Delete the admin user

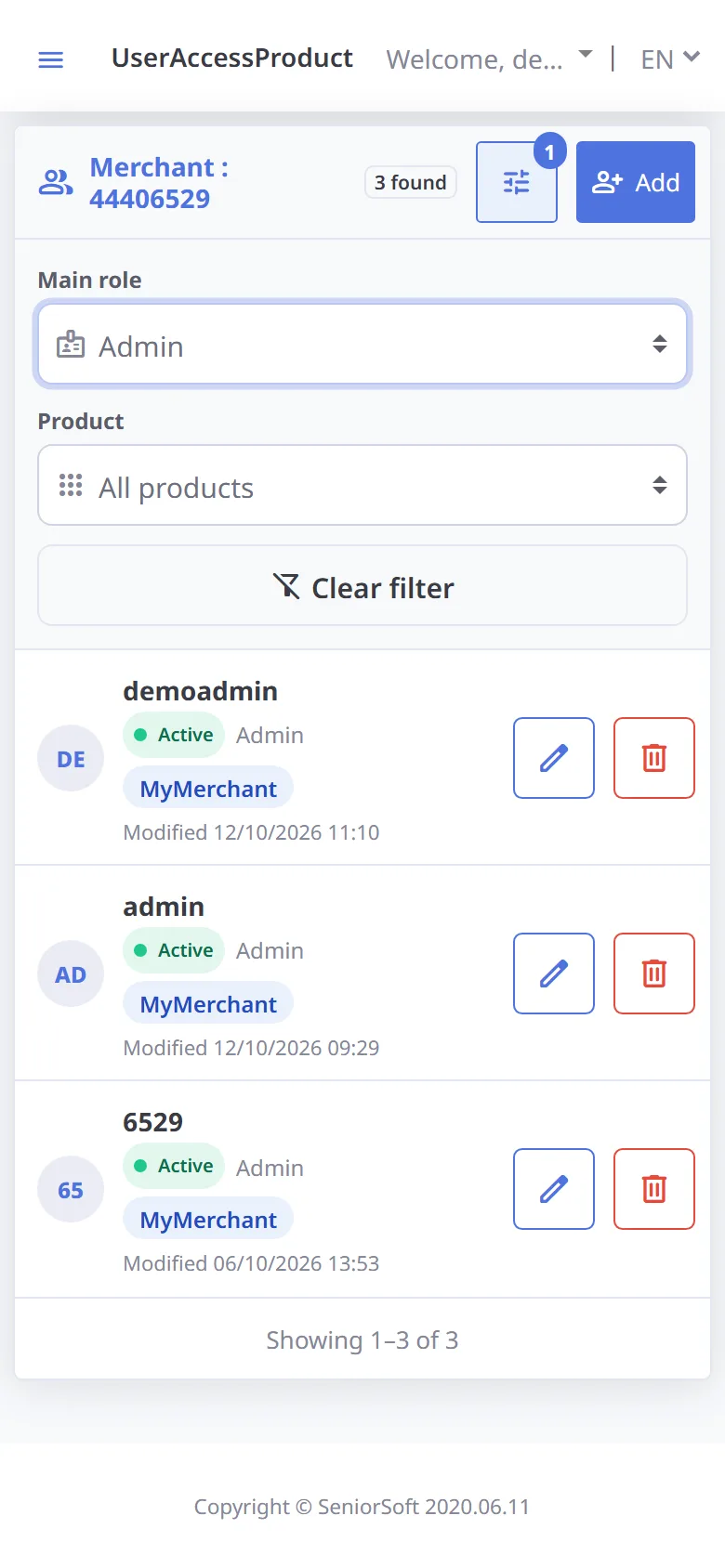654,973
